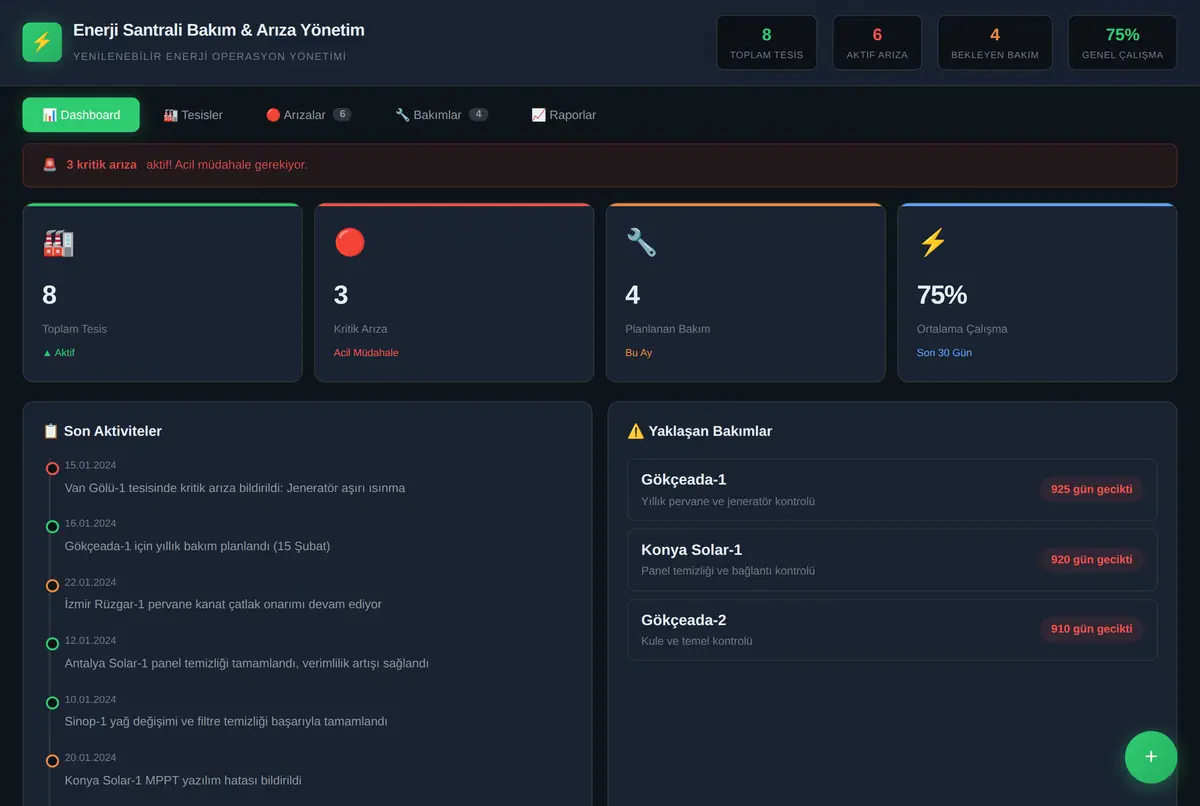
Task: Open the Dashboard tab
Action: (x=81, y=115)
